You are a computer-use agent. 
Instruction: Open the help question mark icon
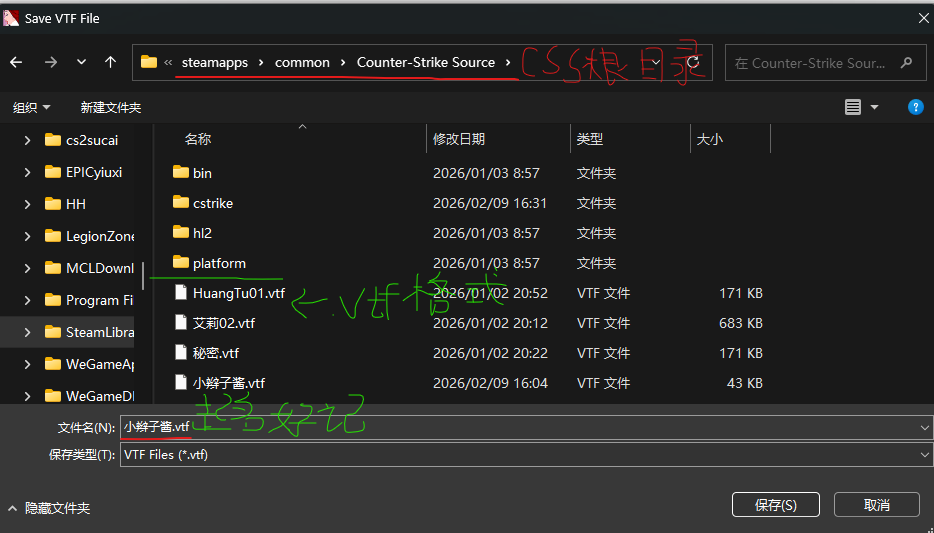pos(916,107)
